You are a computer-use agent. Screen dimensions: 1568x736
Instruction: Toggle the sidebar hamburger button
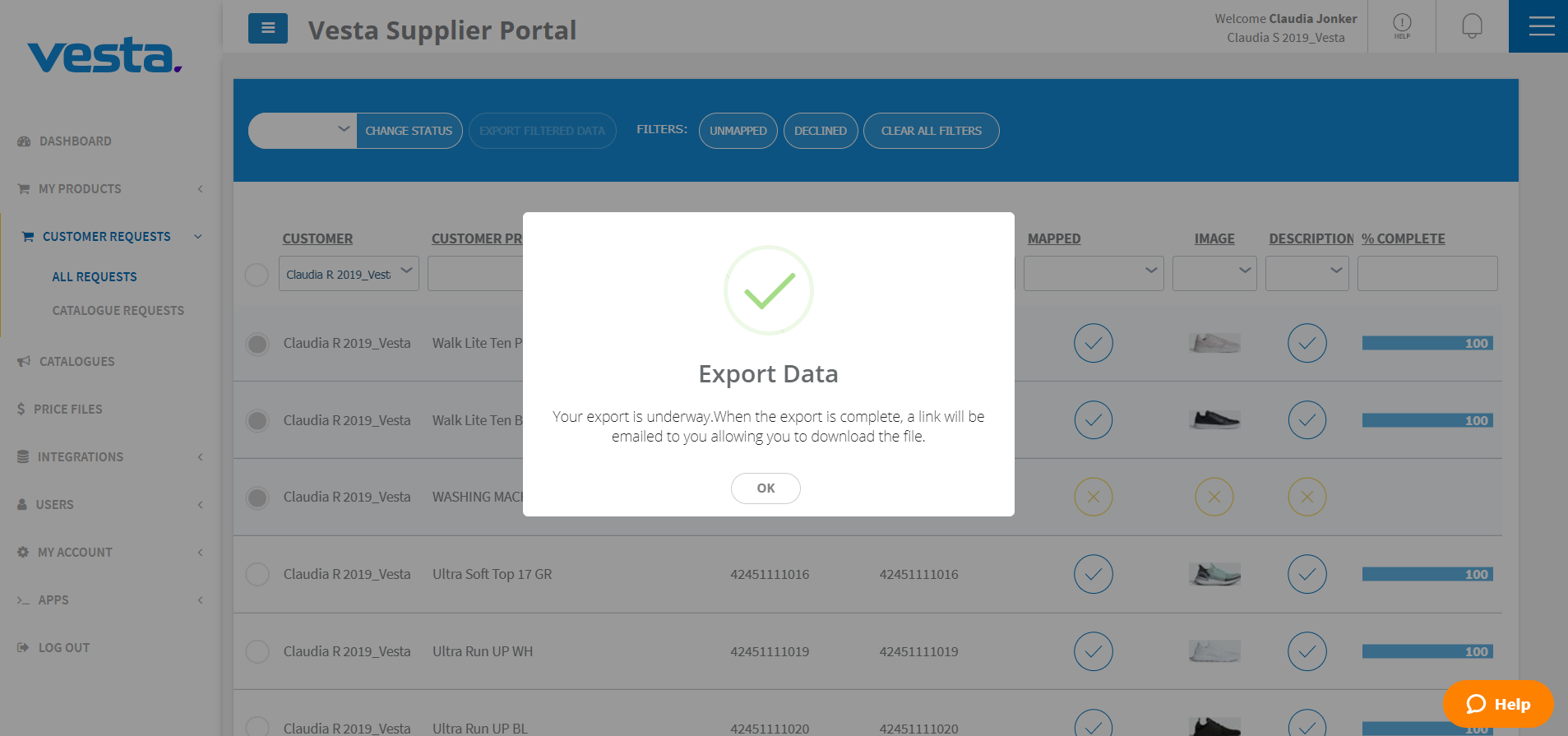coord(268,28)
